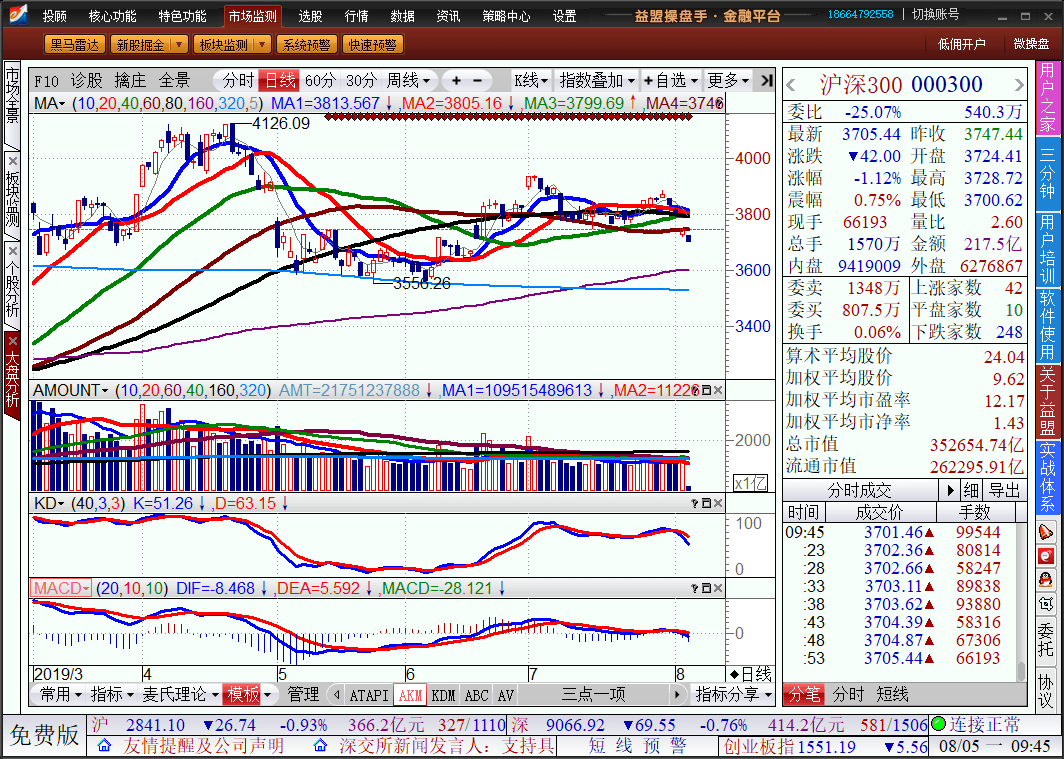
Task: Open the 用户之家 sidebar panel
Action: [1047, 99]
